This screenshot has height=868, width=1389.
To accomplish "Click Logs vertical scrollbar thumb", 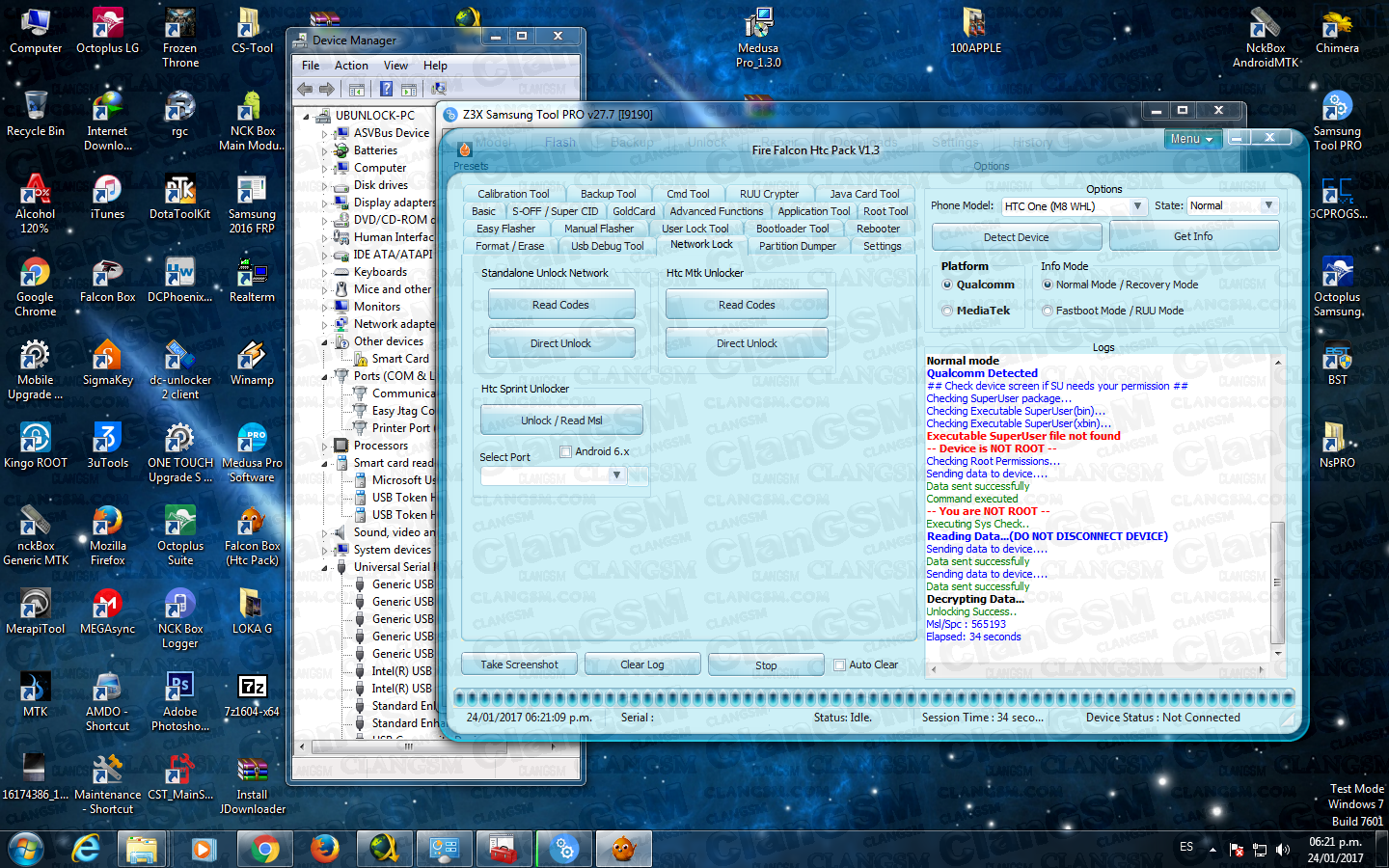I will [1277, 583].
